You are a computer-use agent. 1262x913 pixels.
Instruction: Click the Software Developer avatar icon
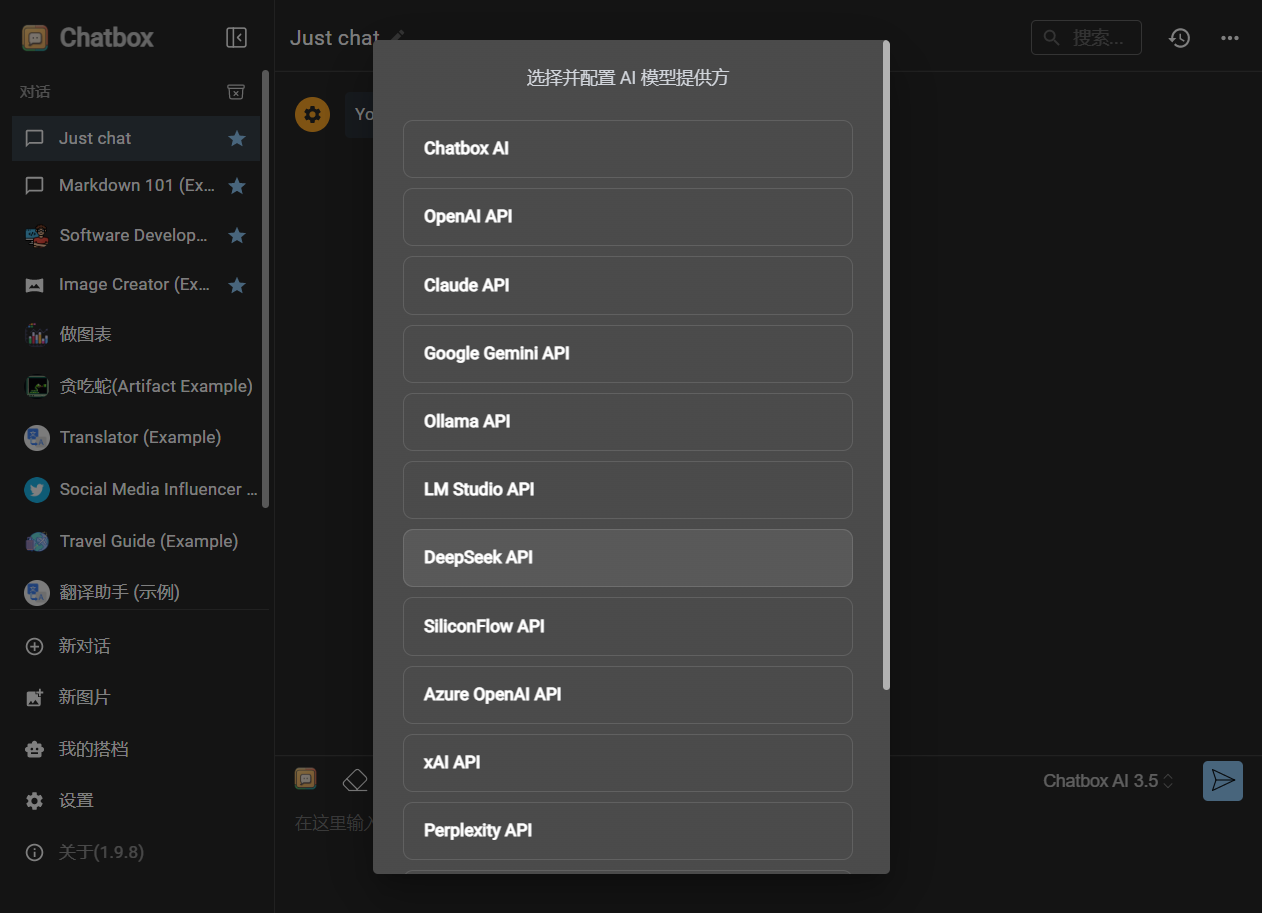pos(37,235)
